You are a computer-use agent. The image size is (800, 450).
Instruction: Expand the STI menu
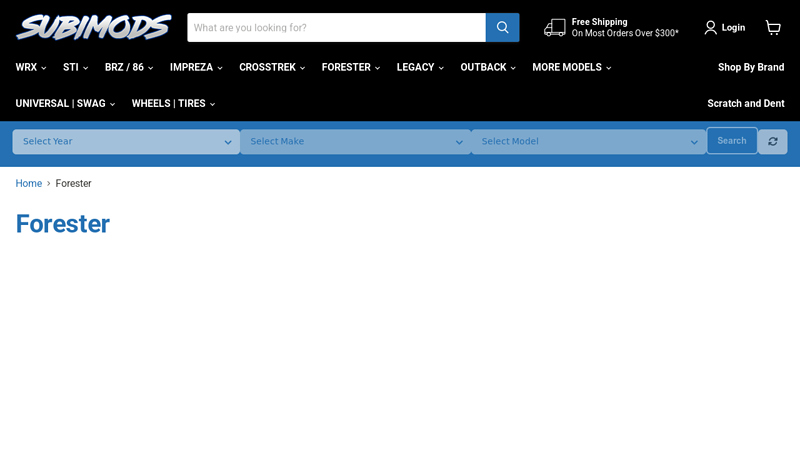(x=75, y=67)
